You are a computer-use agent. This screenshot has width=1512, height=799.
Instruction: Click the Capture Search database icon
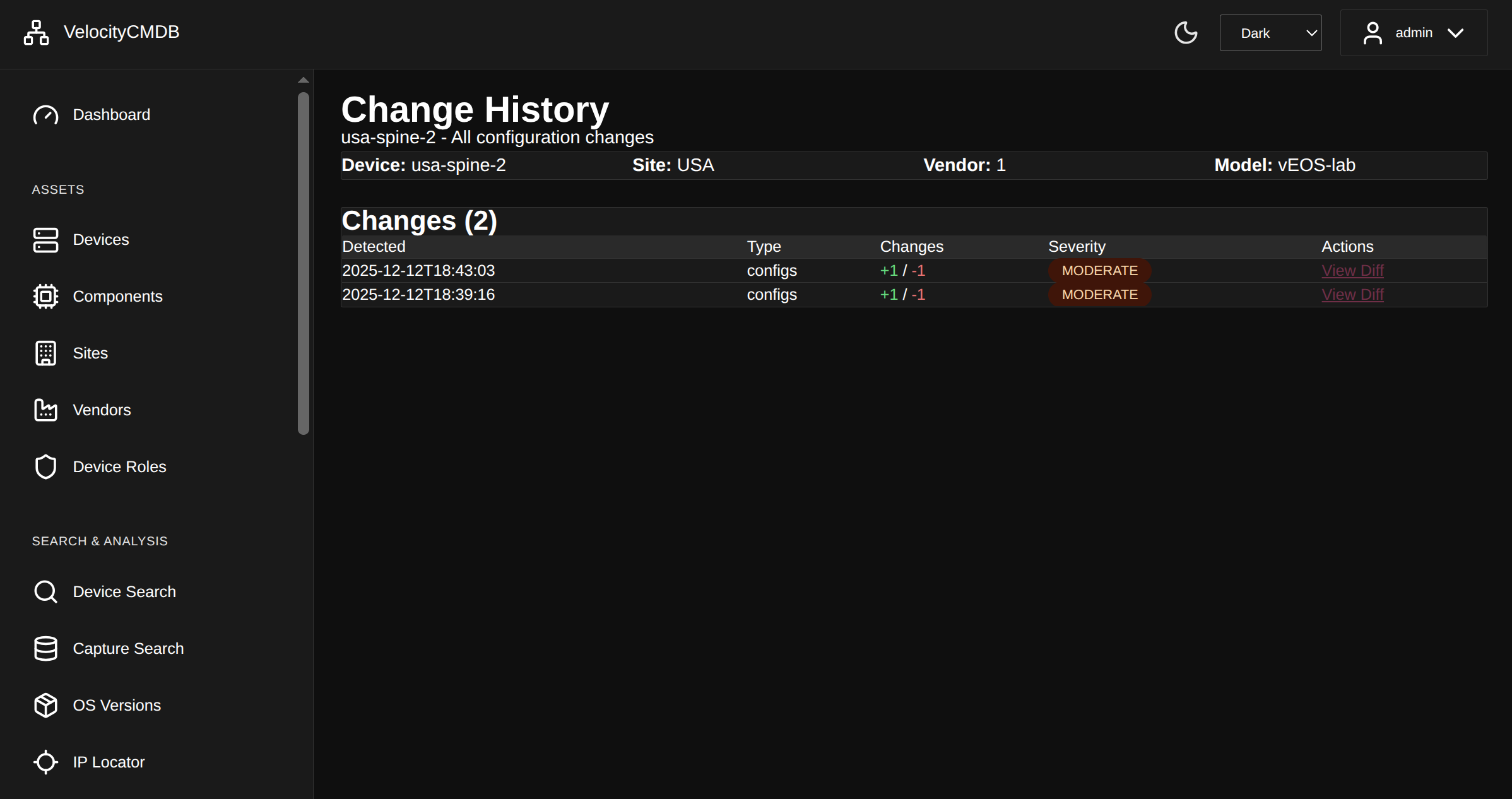click(x=45, y=649)
